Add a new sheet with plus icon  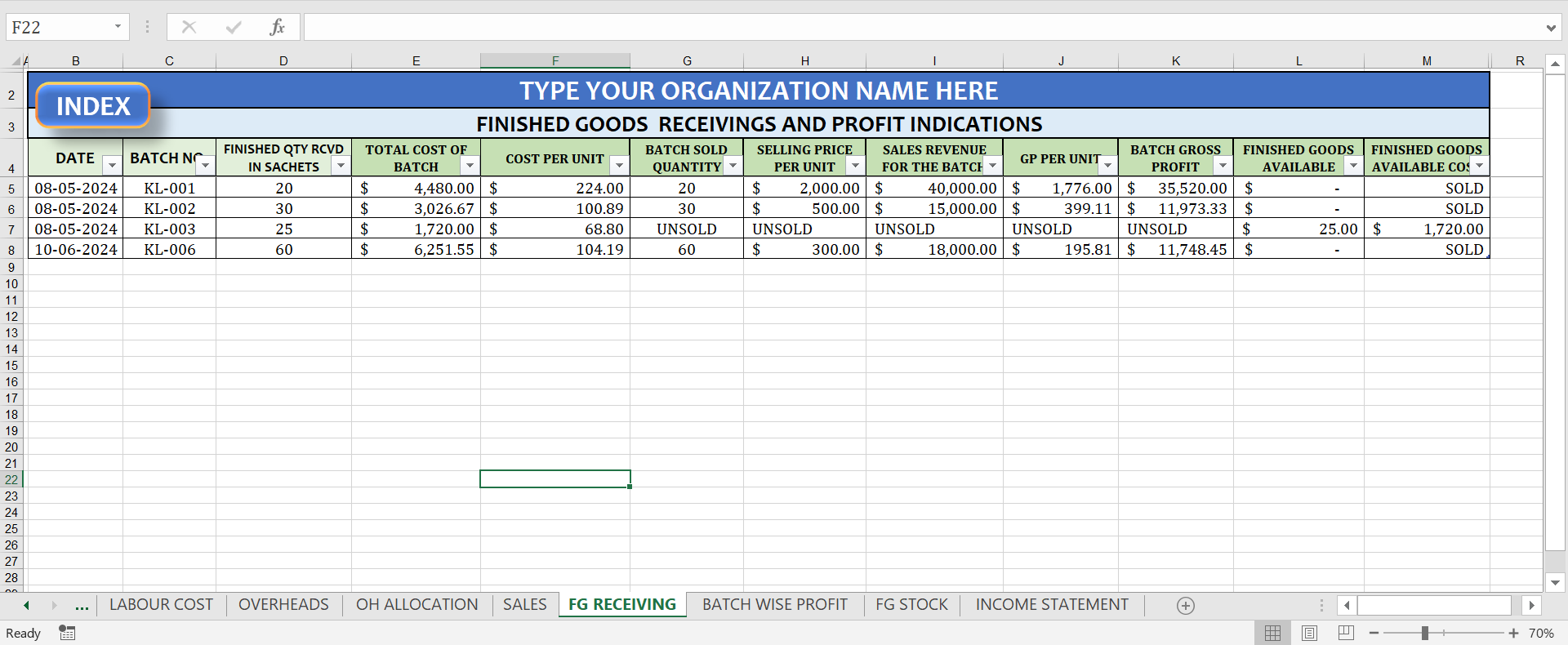[1186, 605]
